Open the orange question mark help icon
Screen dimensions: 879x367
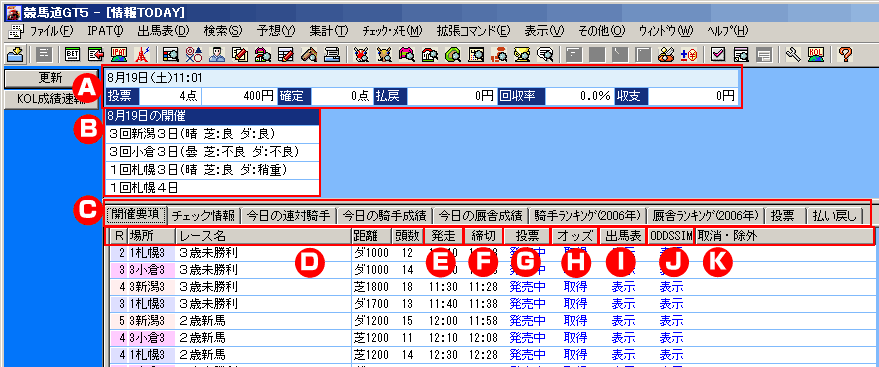845,54
